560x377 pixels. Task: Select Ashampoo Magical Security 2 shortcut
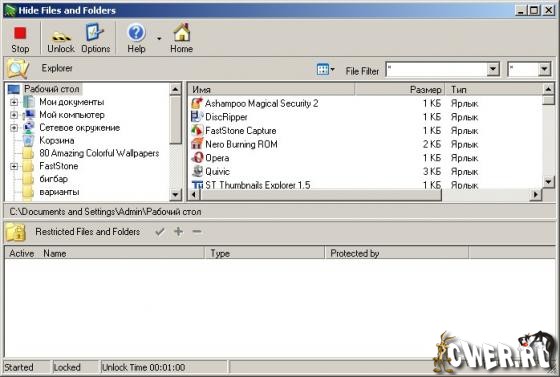point(261,104)
